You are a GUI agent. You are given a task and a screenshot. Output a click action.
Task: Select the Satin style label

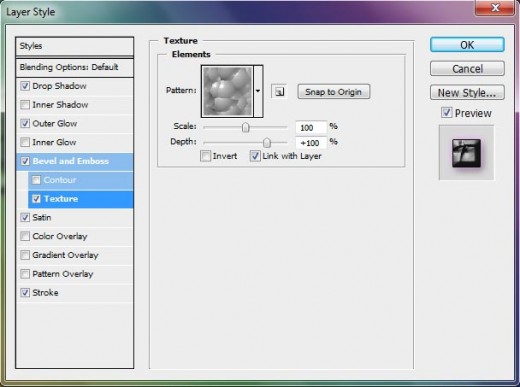[42, 218]
